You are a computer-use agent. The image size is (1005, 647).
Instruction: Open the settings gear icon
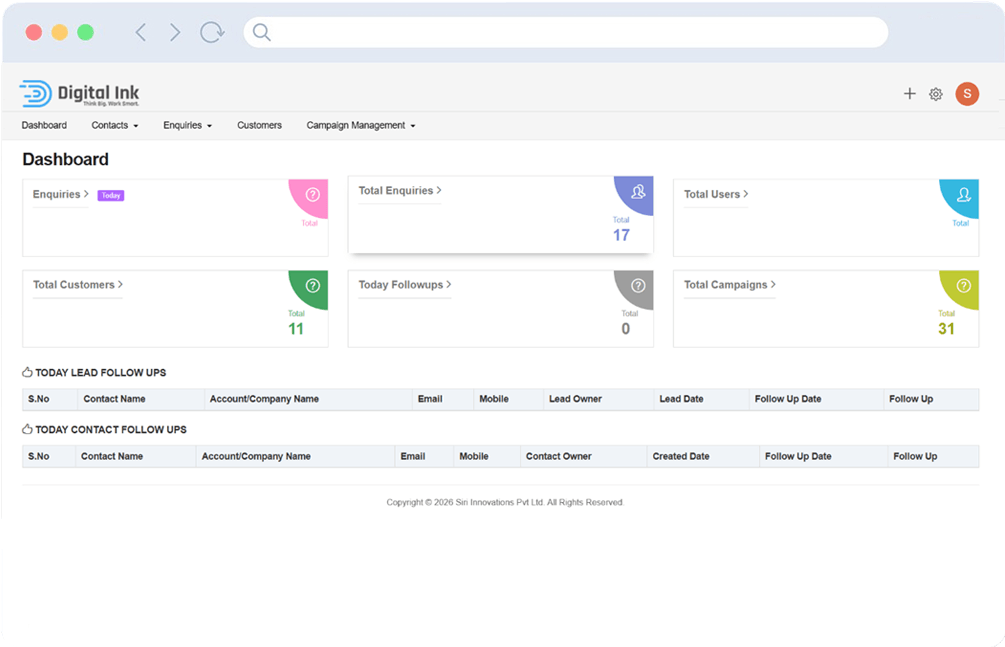coord(936,94)
